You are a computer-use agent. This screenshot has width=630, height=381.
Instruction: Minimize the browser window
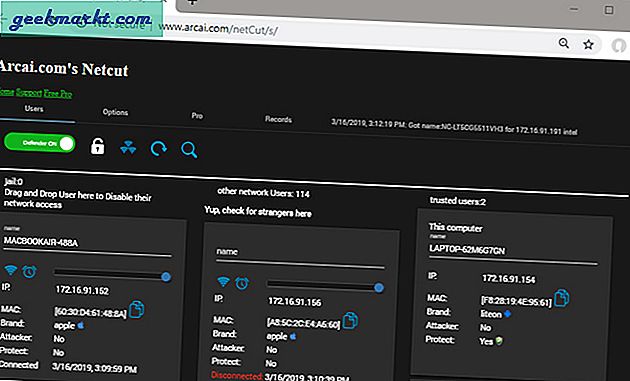tap(574, 9)
